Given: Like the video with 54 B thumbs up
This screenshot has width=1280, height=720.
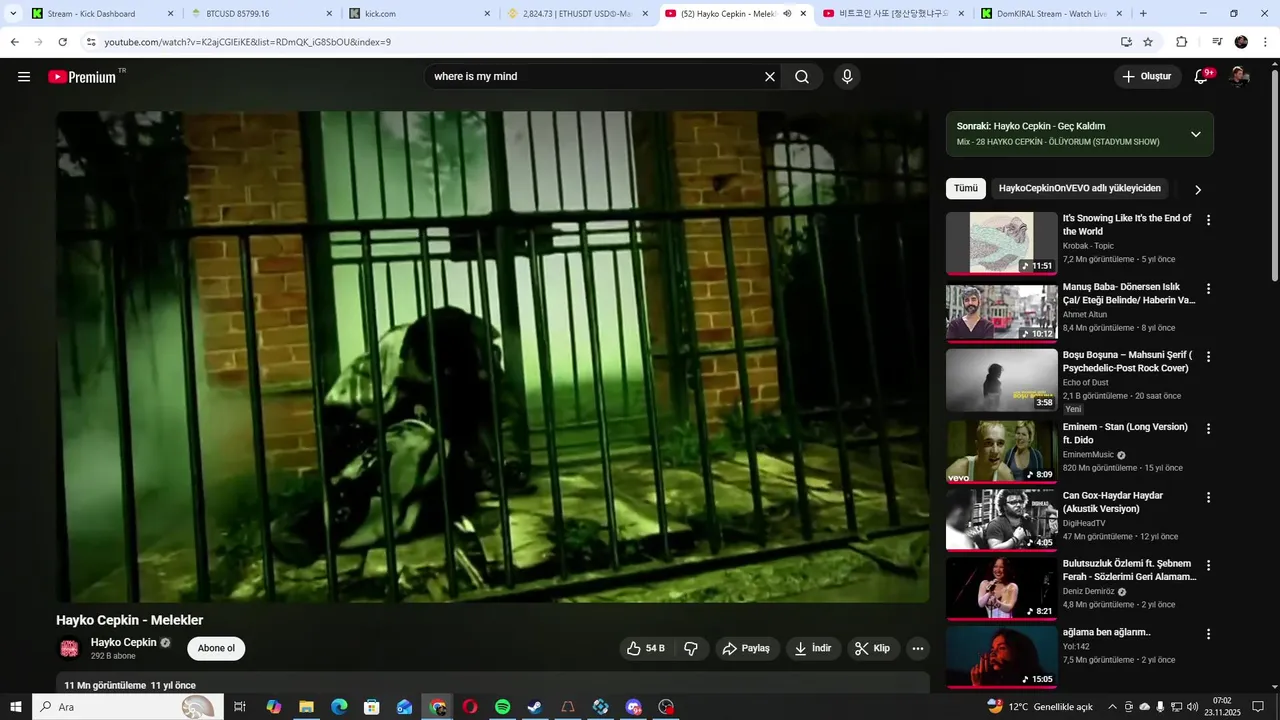Looking at the screenshot, I should (646, 648).
